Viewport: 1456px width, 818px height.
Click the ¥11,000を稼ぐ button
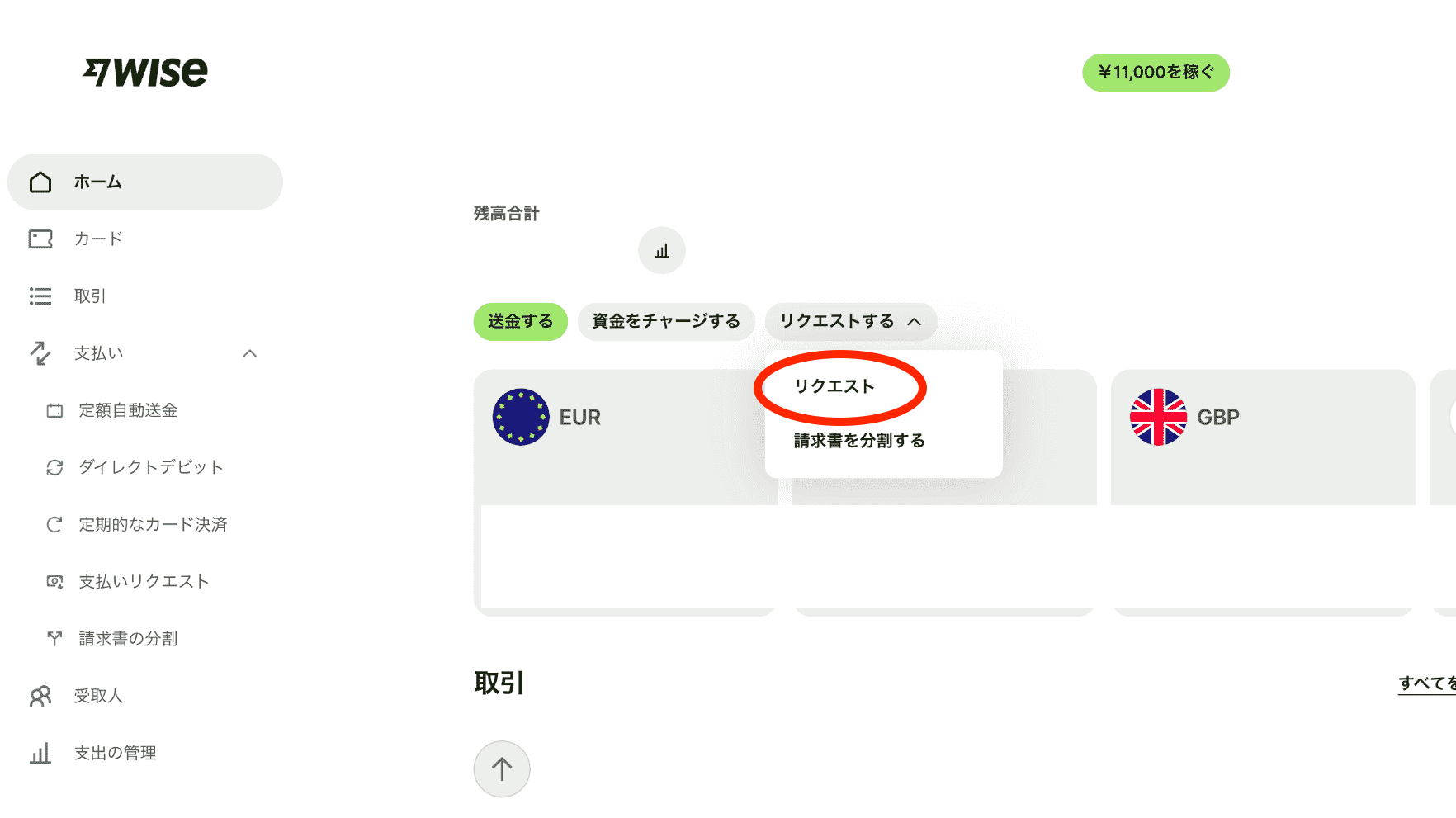1156,73
